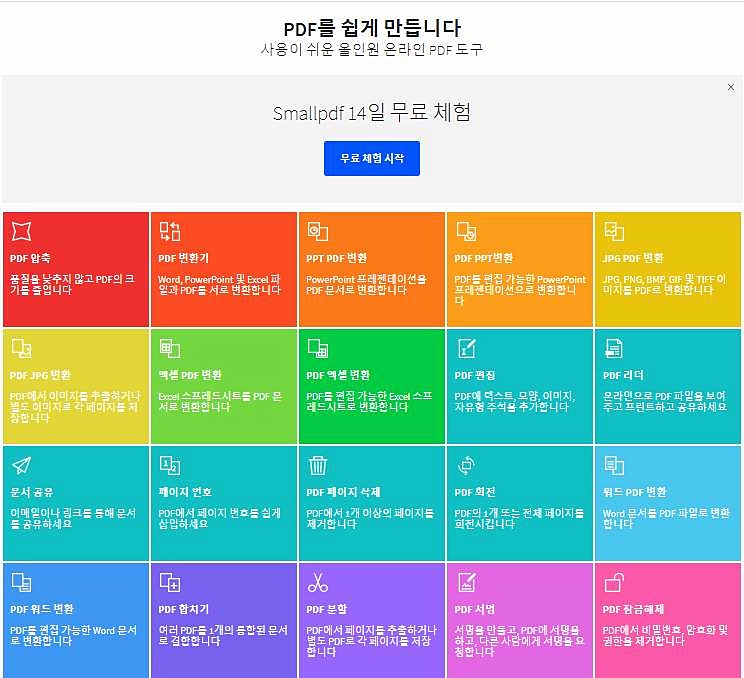744x678 pixels.
Task: Click the JPG PDF 변환 icon
Action: pyautogui.click(x=614, y=231)
